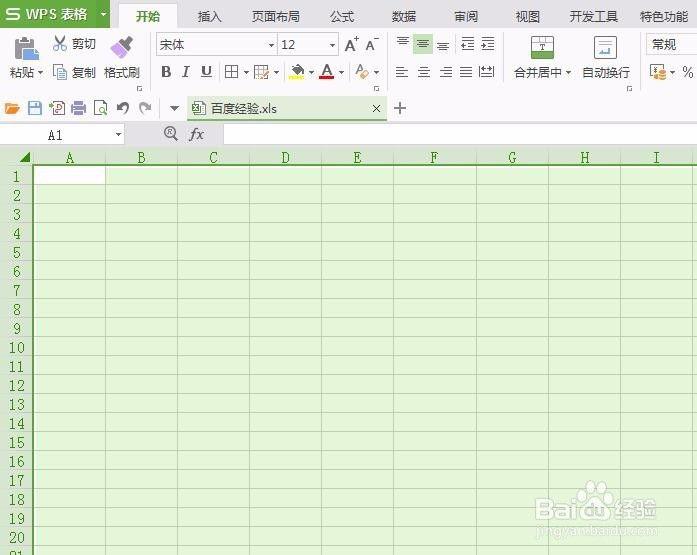
Task: Decrease font size with A- icon
Action: (372, 44)
